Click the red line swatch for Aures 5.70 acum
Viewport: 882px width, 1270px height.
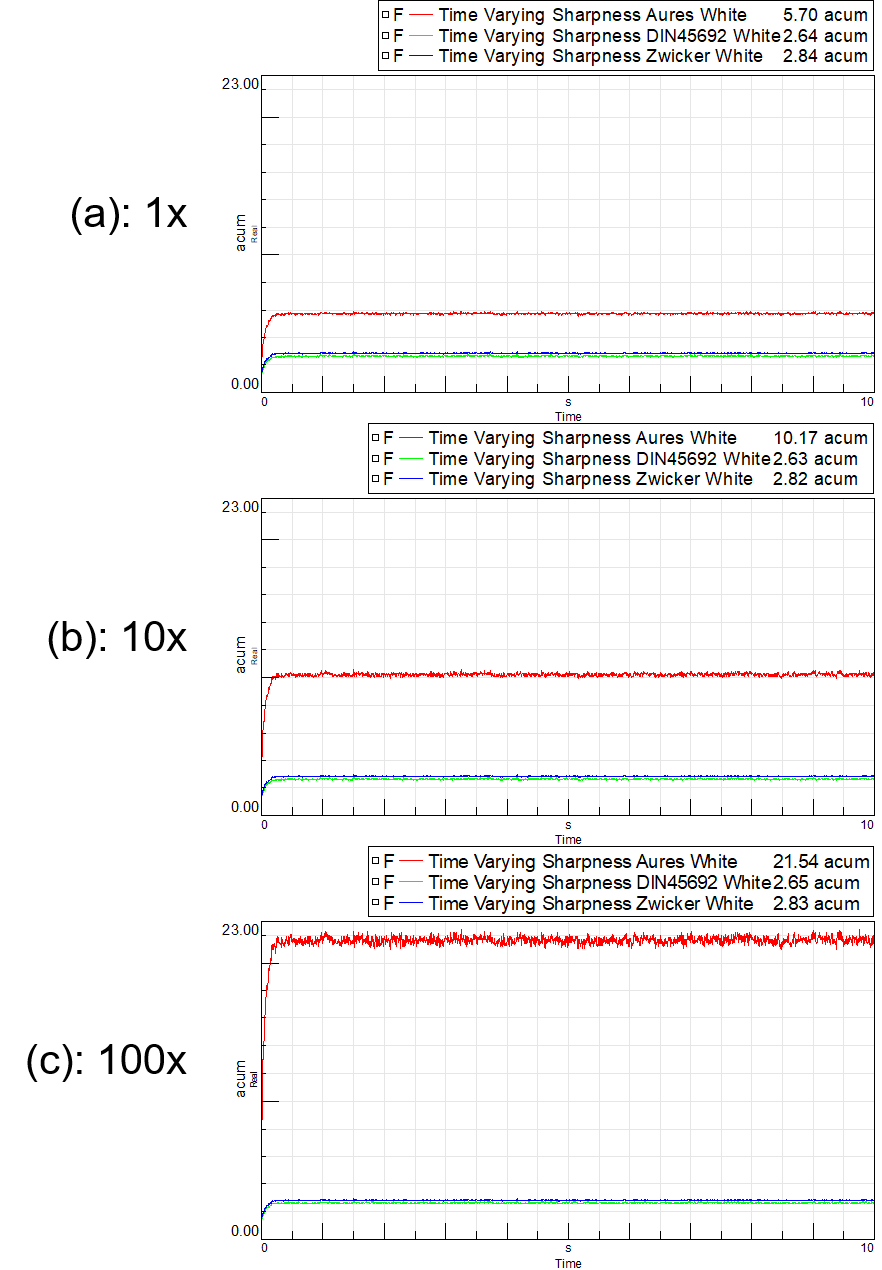tap(421, 15)
